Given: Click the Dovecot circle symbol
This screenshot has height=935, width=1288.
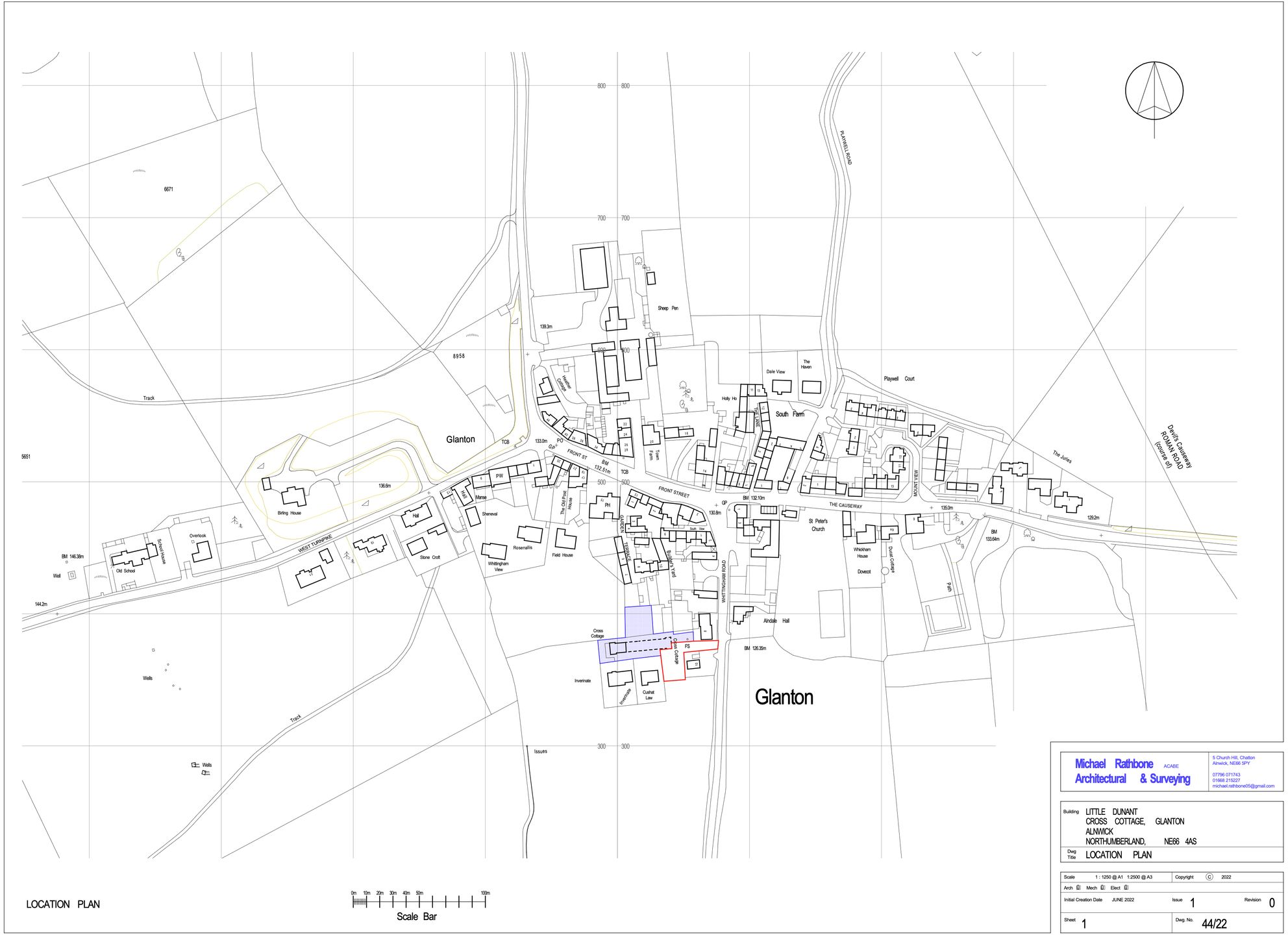Looking at the screenshot, I should (x=885, y=571).
